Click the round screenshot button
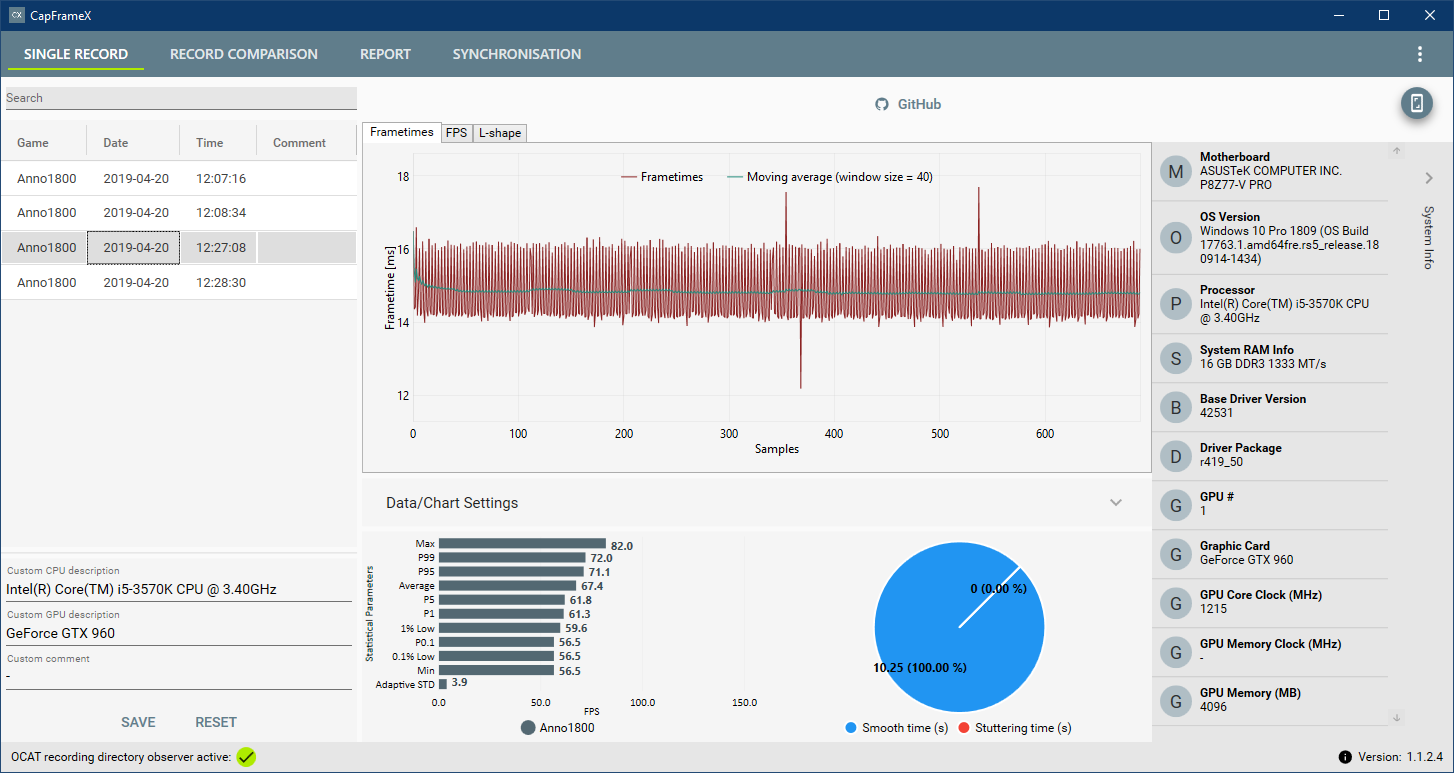This screenshot has width=1454, height=773. coord(1416,103)
